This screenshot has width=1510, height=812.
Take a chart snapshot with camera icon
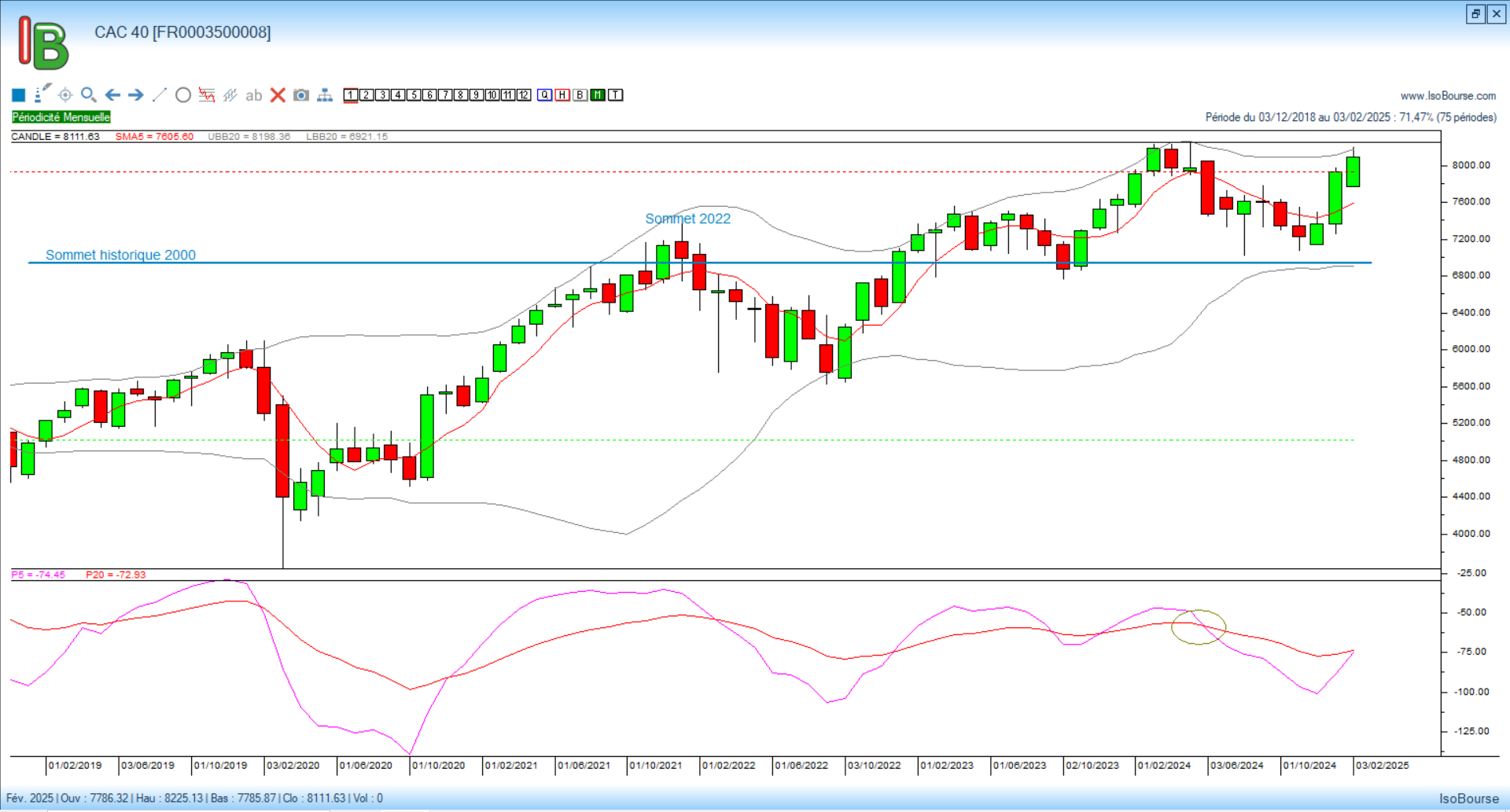pyautogui.click(x=301, y=95)
